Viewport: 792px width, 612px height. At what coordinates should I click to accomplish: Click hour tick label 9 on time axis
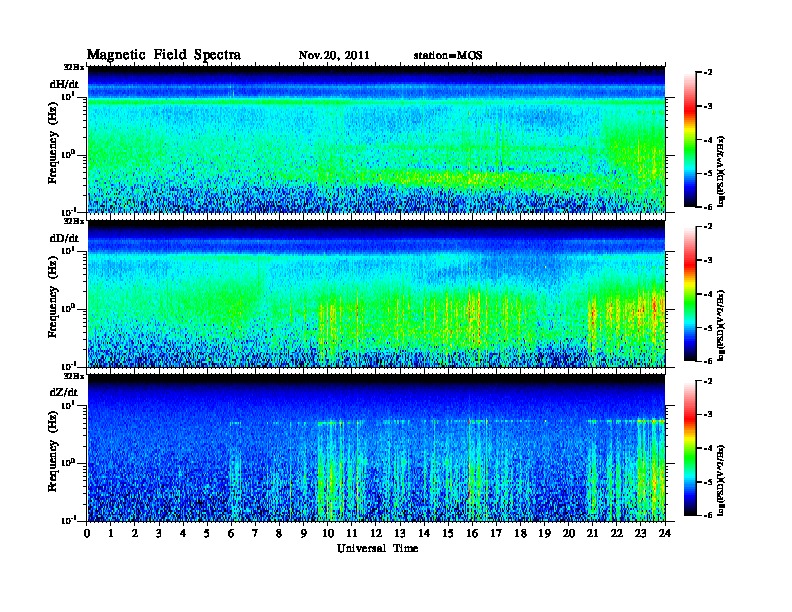tap(304, 534)
